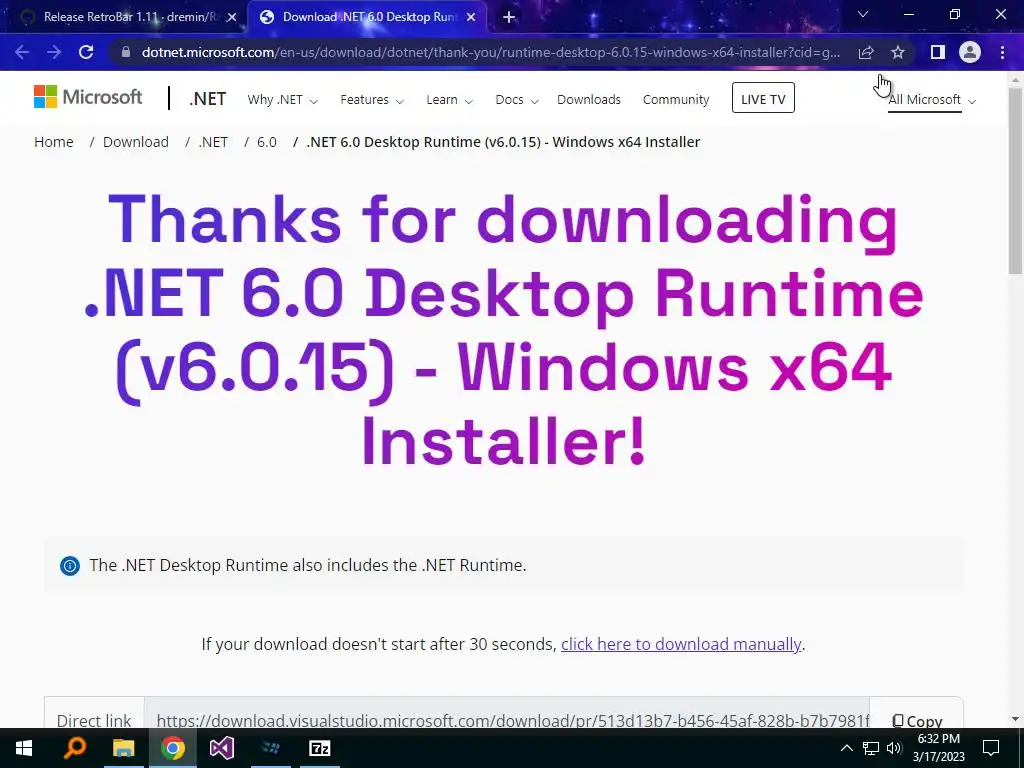The height and width of the screenshot is (768, 1024).
Task: Expand the Why .NET dropdown
Action: [x=282, y=100]
